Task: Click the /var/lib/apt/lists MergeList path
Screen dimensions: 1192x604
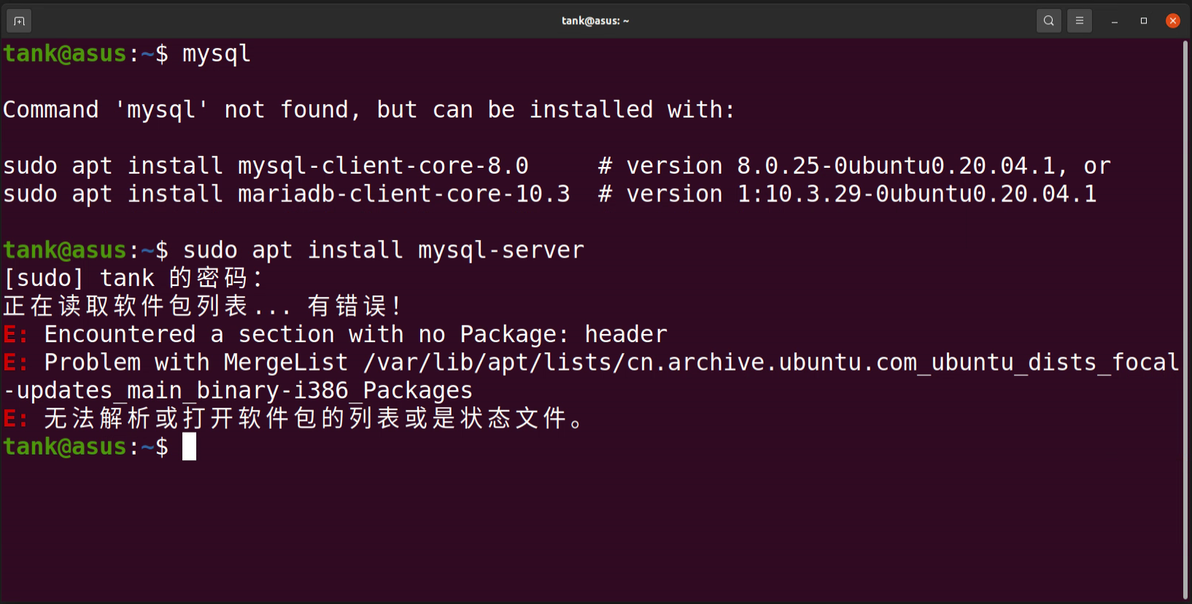Action: (x=766, y=362)
